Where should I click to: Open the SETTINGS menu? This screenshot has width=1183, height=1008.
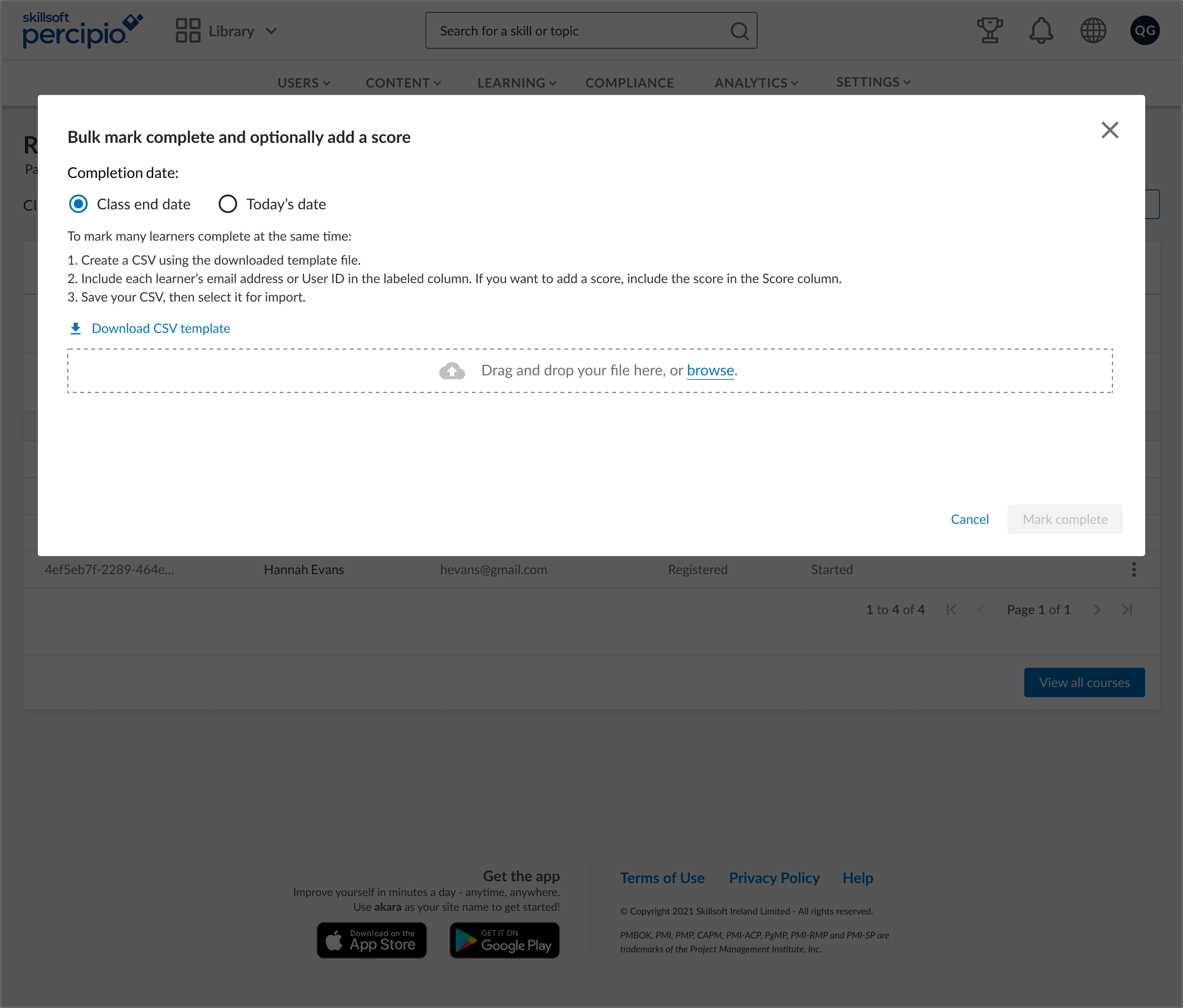click(873, 83)
